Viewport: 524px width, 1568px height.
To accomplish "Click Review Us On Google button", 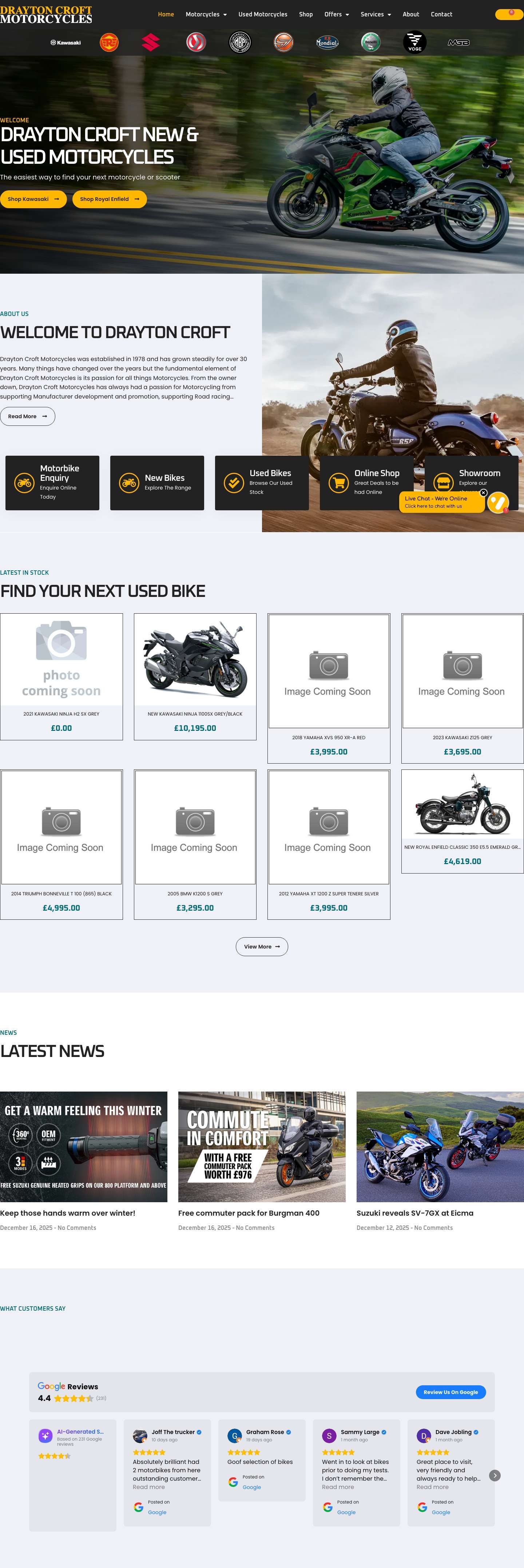I will pos(451,1392).
